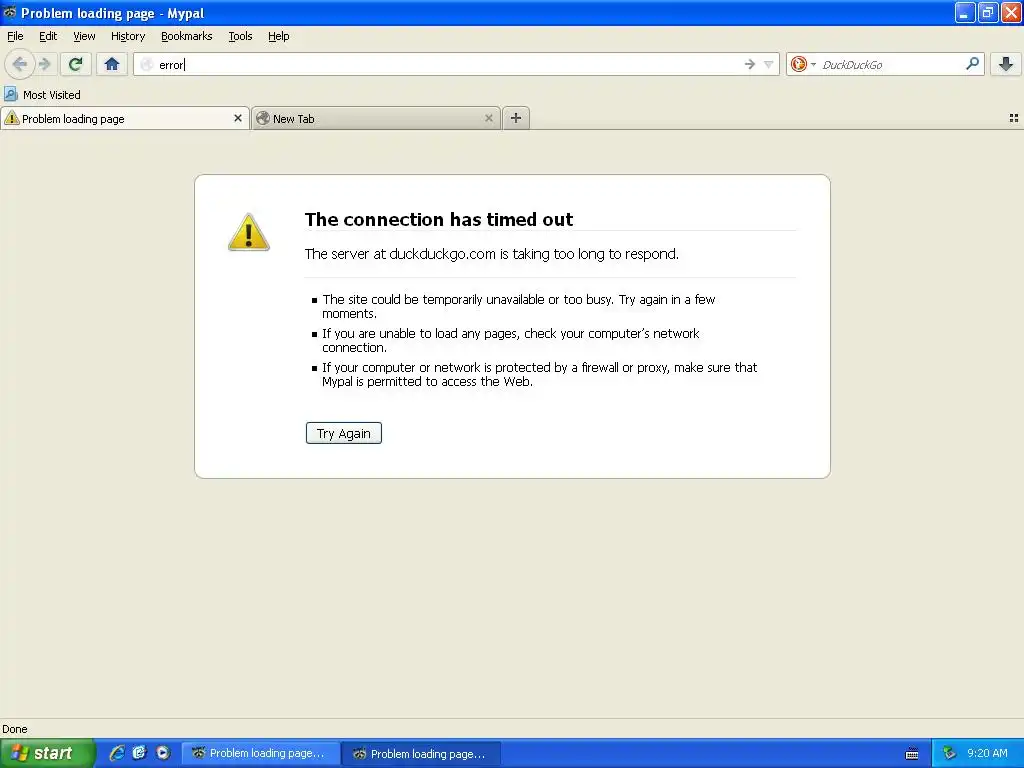This screenshot has height=768, width=1024.
Task: Open the Downloads arrow button
Action: pyautogui.click(x=1006, y=64)
